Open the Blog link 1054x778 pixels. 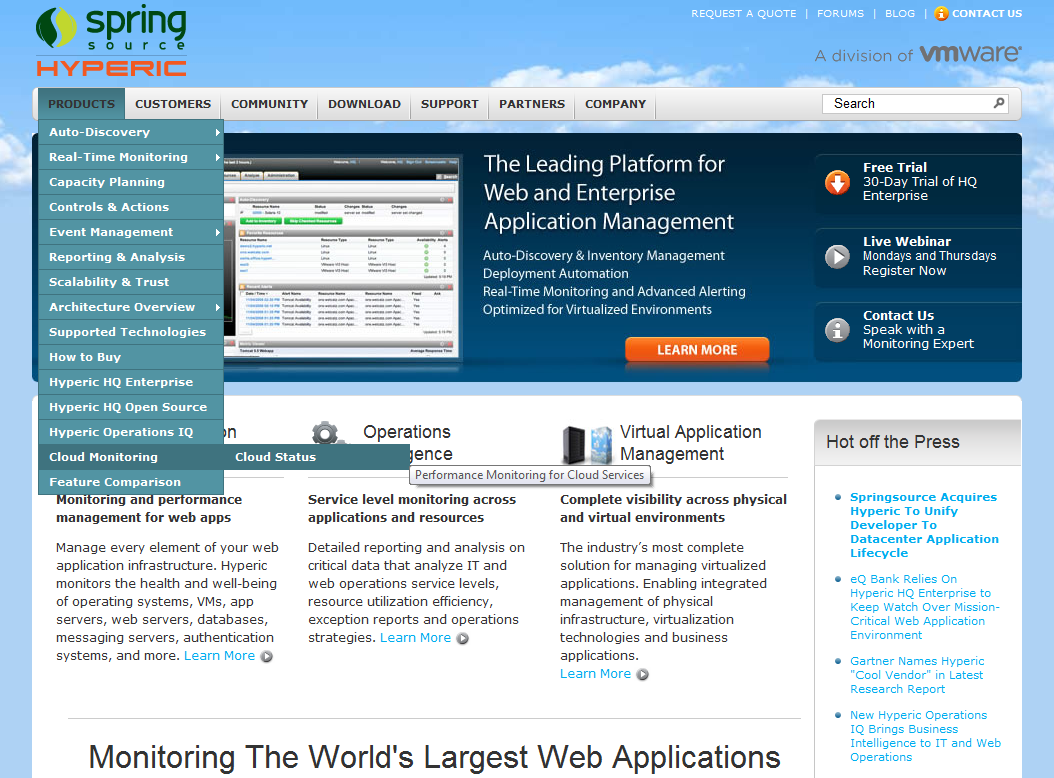click(x=900, y=13)
